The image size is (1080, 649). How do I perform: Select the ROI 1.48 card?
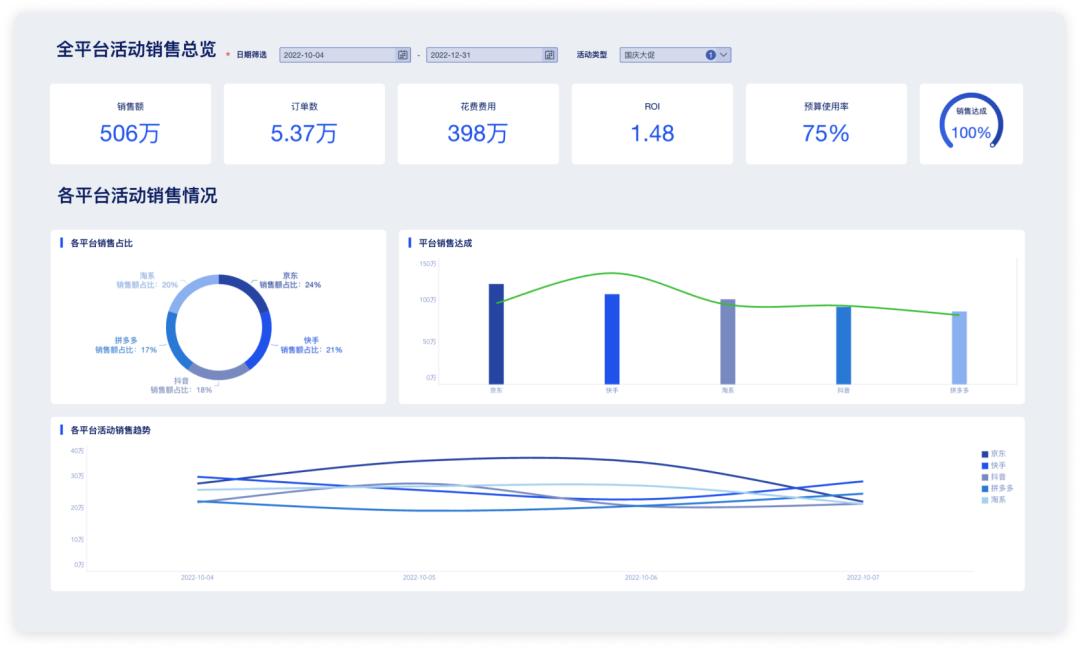(652, 124)
